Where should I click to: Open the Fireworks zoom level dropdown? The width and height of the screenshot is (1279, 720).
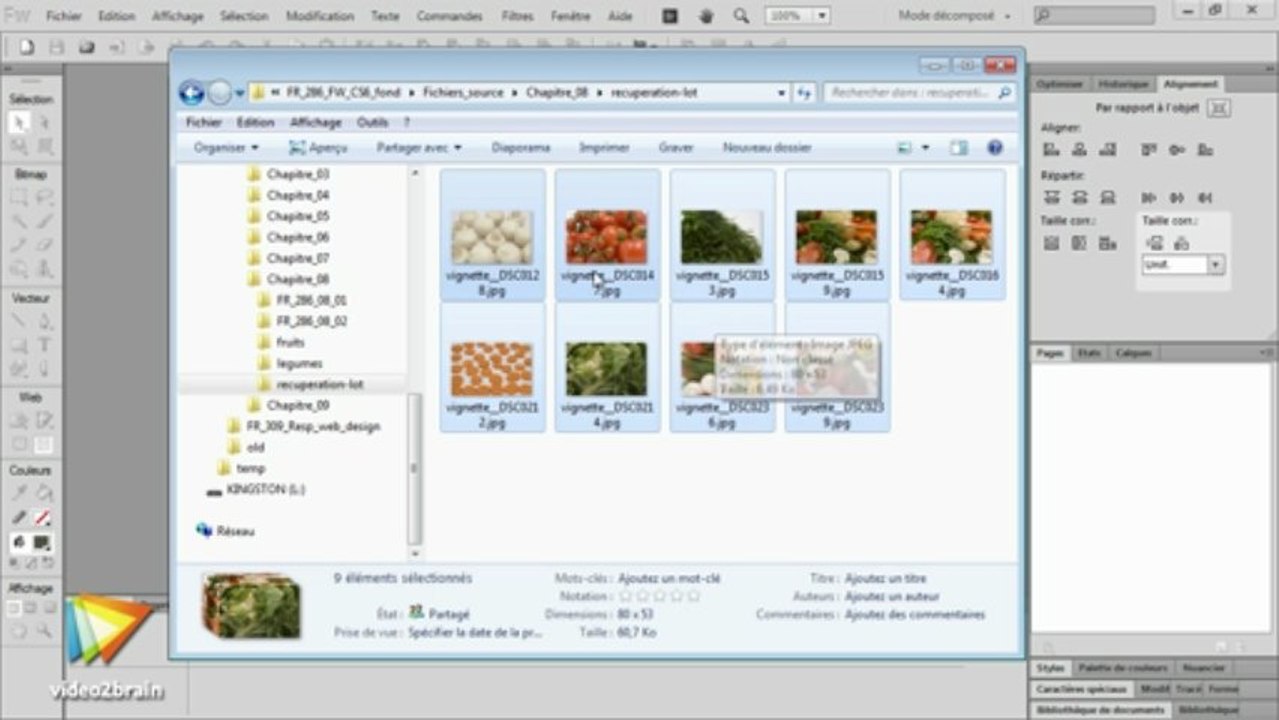822,16
